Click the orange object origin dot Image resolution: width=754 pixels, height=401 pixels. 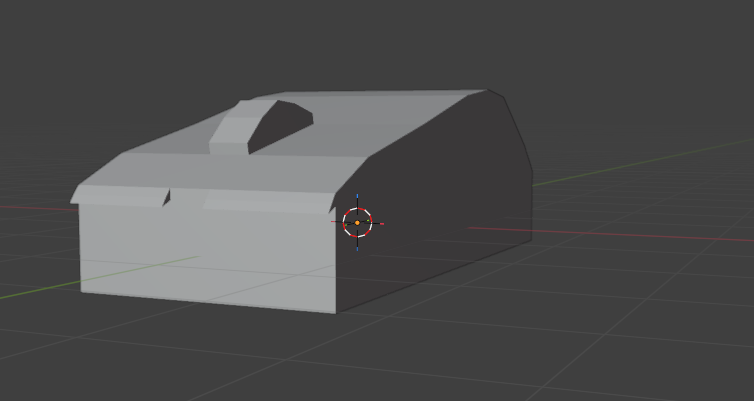357,223
